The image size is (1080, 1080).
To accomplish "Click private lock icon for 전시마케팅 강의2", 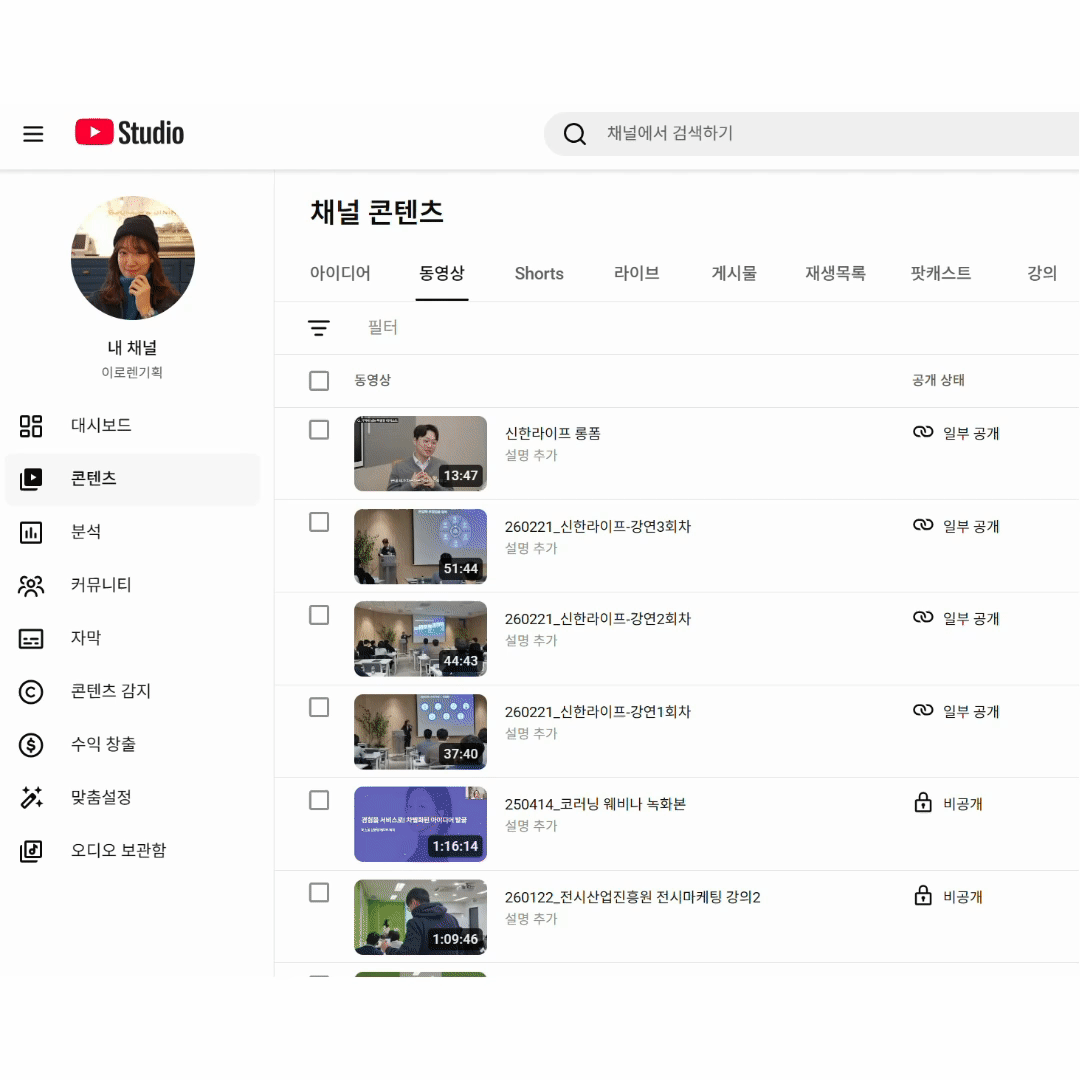I will click(x=923, y=895).
